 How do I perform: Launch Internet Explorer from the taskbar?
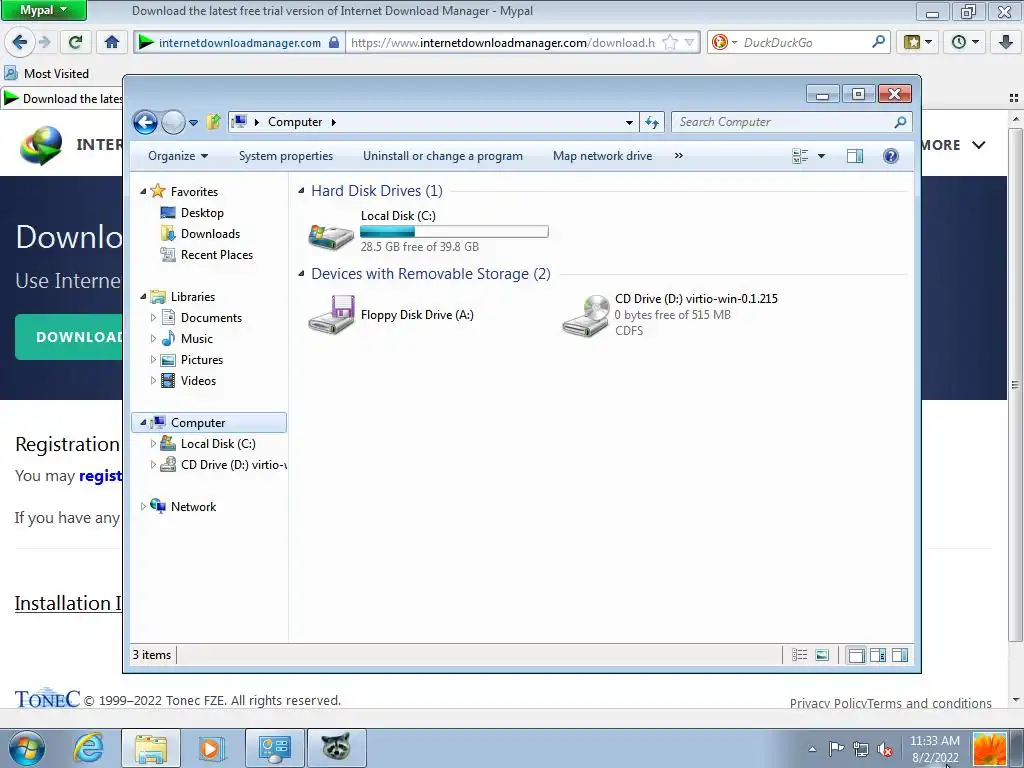tap(89, 748)
